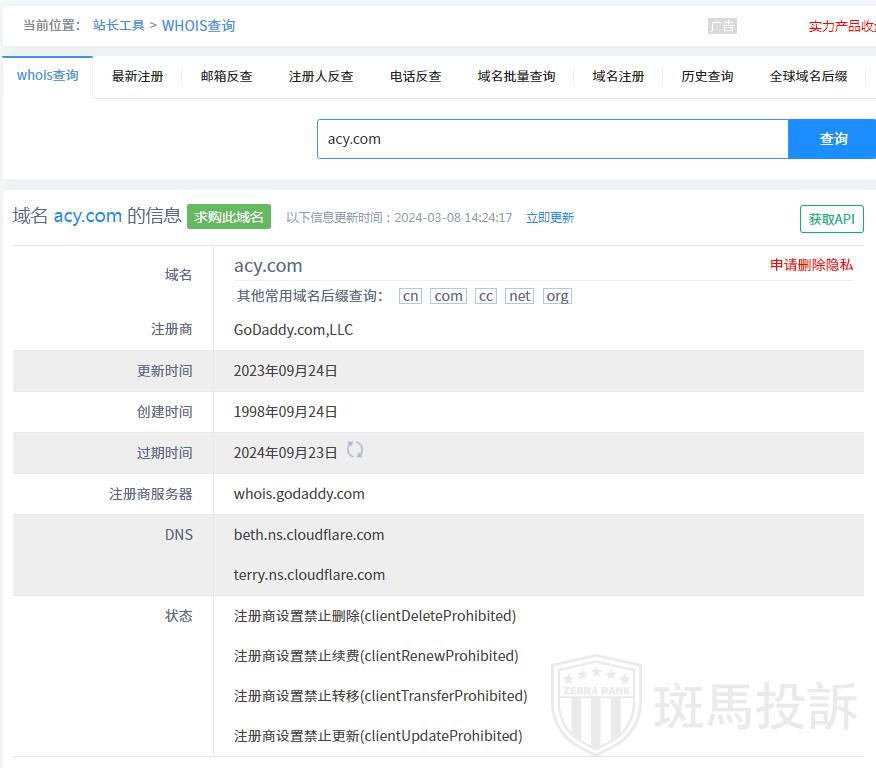
Task: Switch to 最新注册 tab
Action: (x=137, y=77)
